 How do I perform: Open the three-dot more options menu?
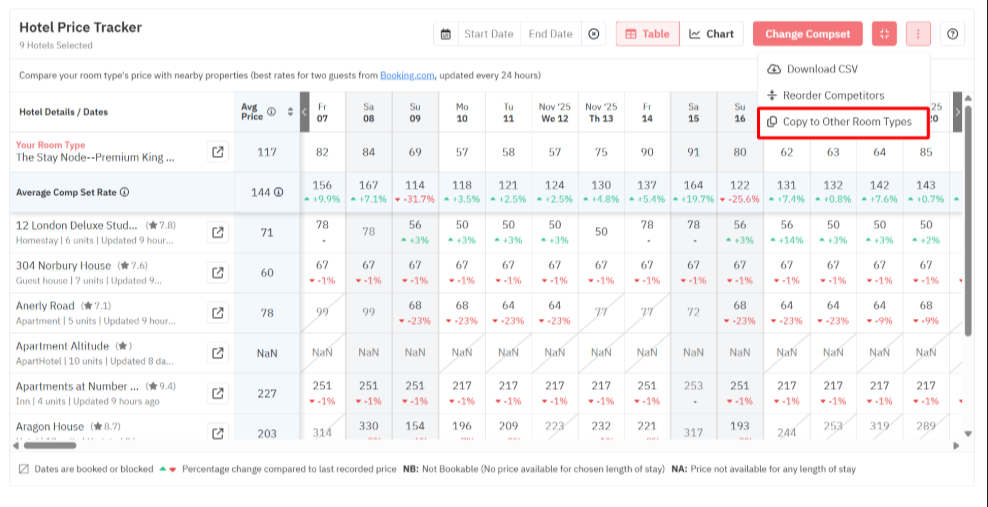[918, 34]
